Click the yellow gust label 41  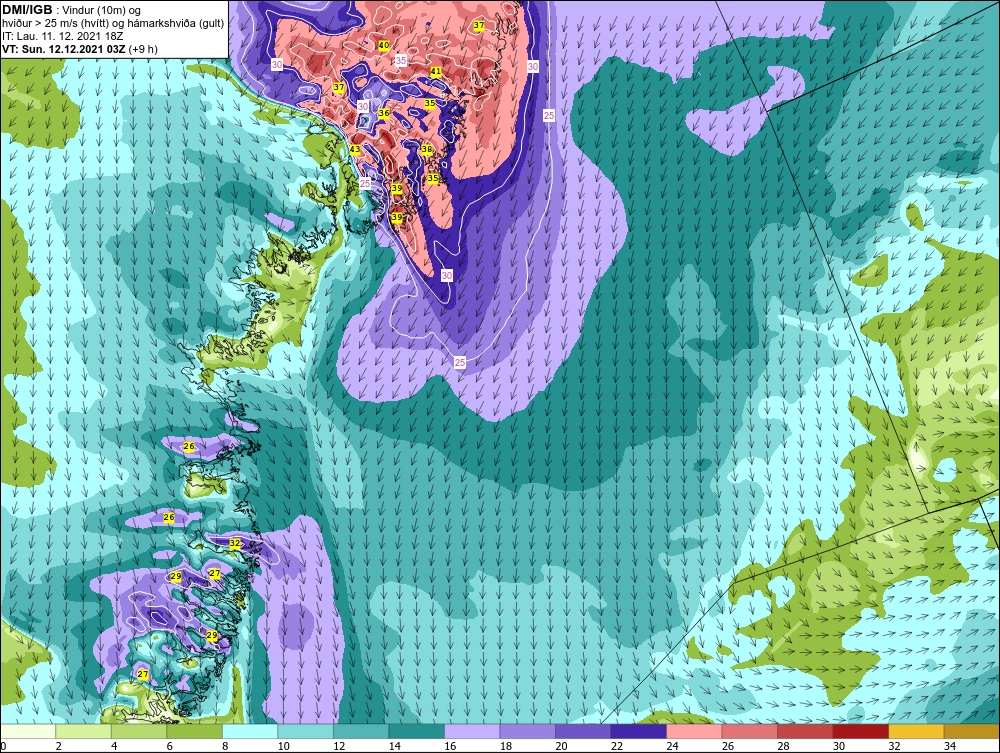(x=436, y=71)
